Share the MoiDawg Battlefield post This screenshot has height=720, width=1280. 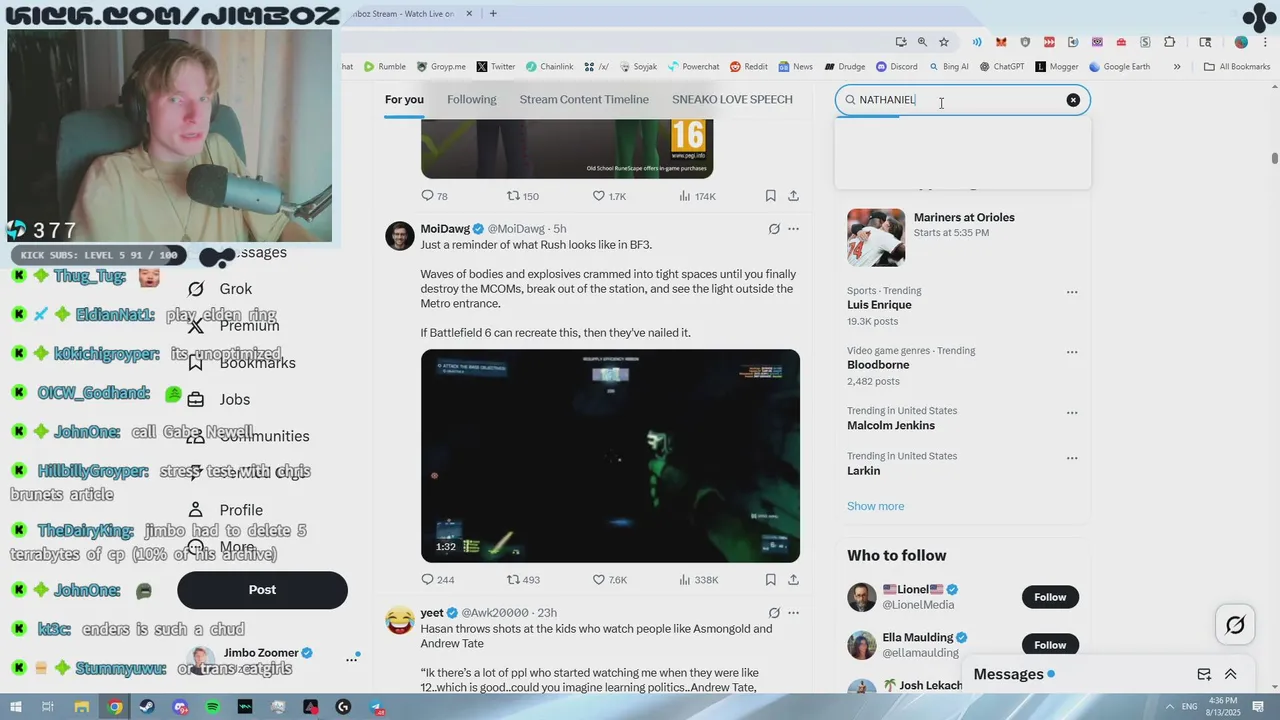coord(793,580)
